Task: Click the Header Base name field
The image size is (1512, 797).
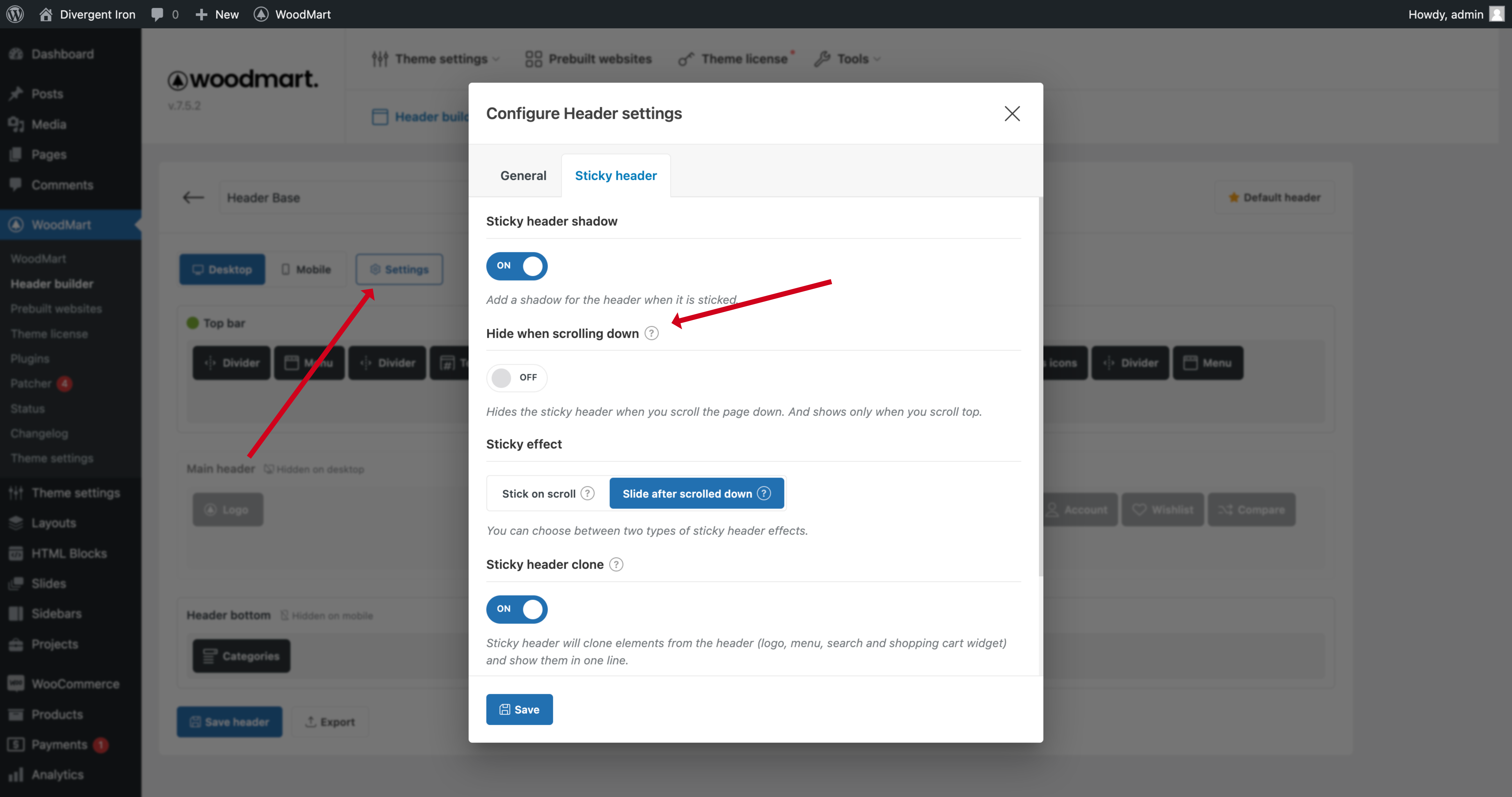Action: pyautogui.click(x=344, y=197)
